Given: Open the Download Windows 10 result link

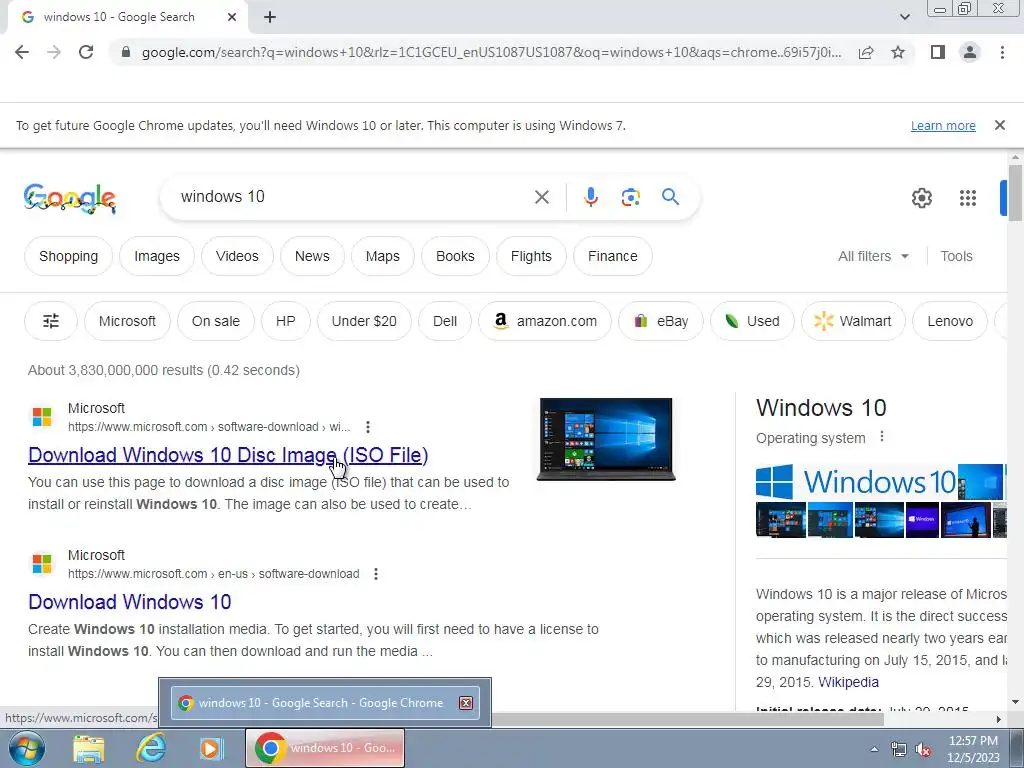Looking at the screenshot, I should [x=130, y=601].
